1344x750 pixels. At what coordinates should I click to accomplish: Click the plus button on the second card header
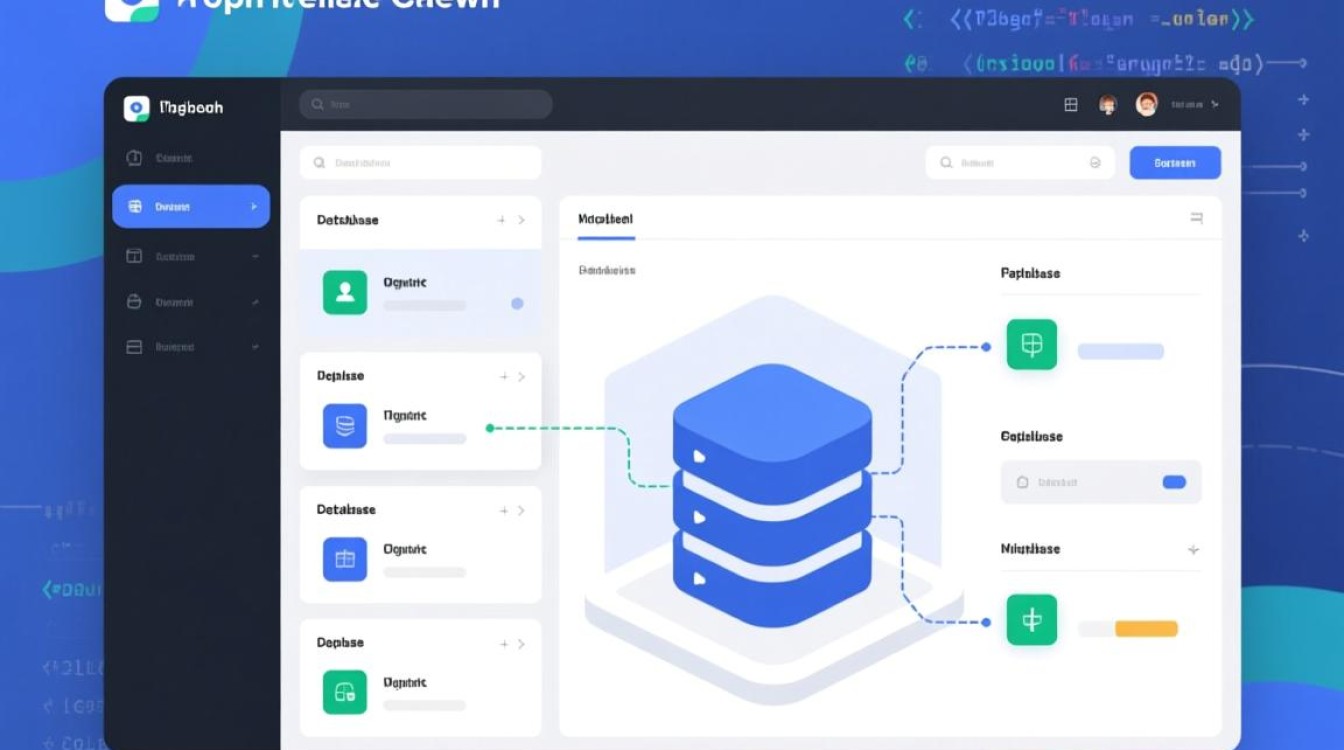pyautogui.click(x=502, y=377)
